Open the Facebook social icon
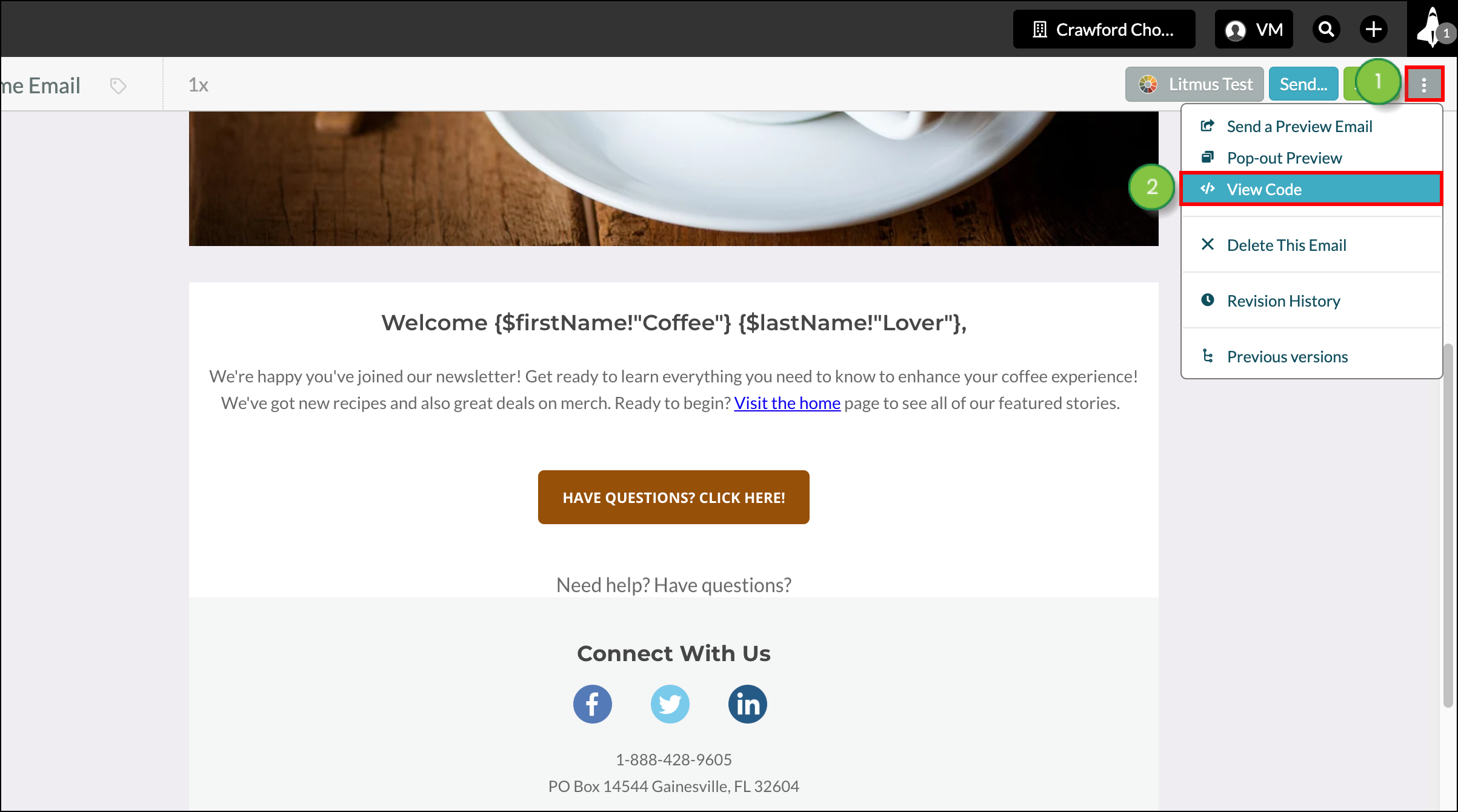This screenshot has height=812, width=1458. [x=592, y=704]
